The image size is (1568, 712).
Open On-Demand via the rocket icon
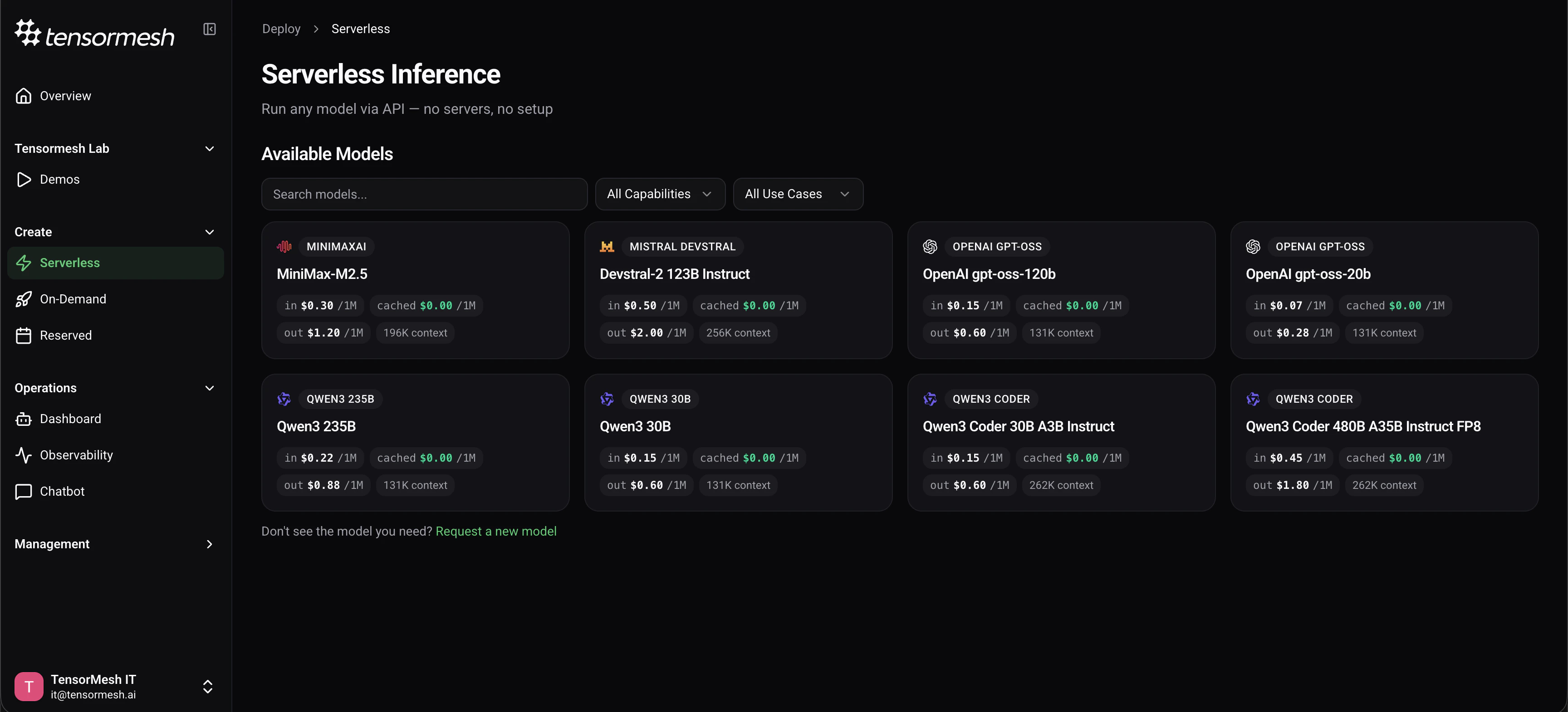click(23, 299)
